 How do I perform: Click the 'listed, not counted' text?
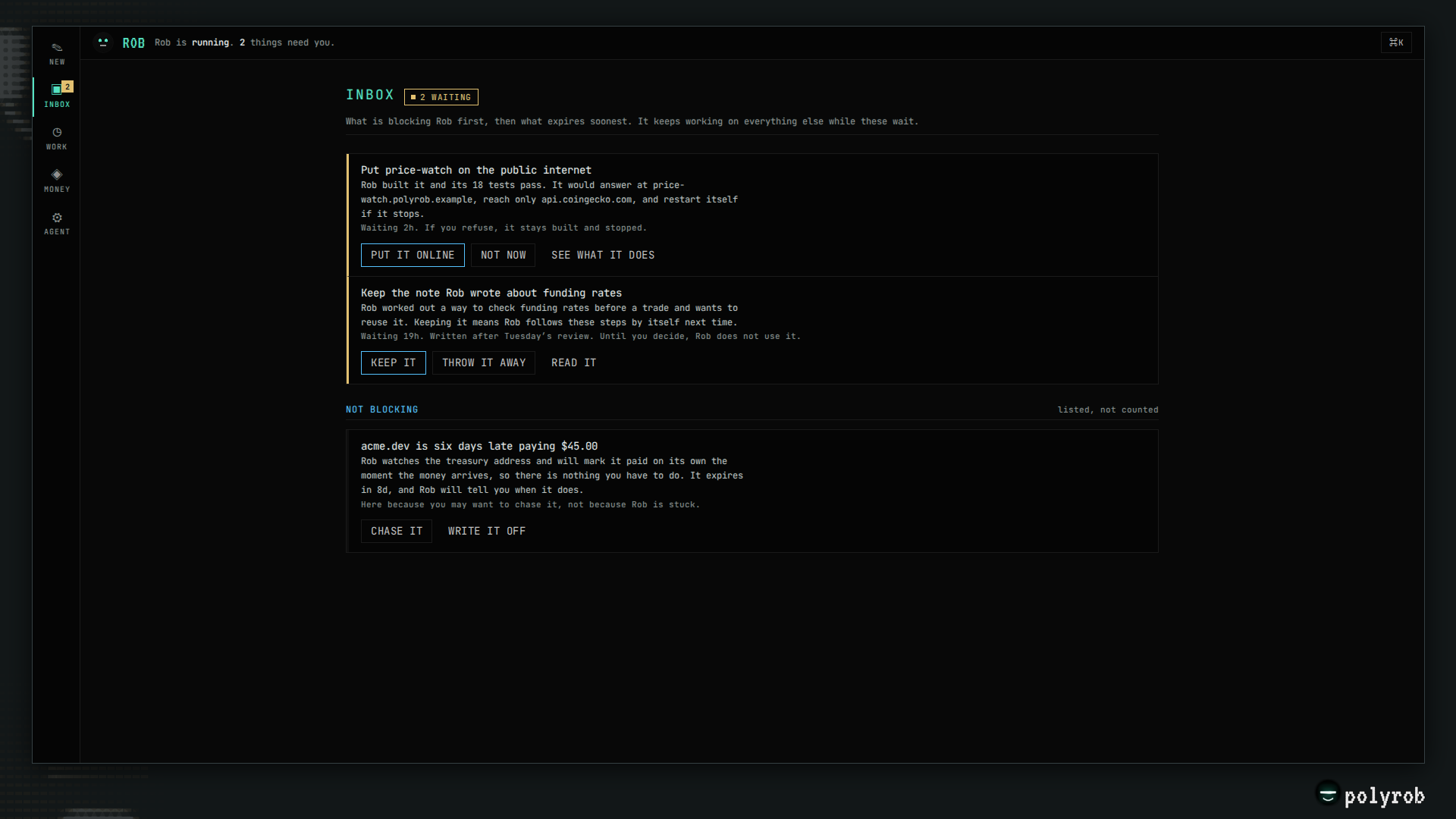pyautogui.click(x=1108, y=409)
